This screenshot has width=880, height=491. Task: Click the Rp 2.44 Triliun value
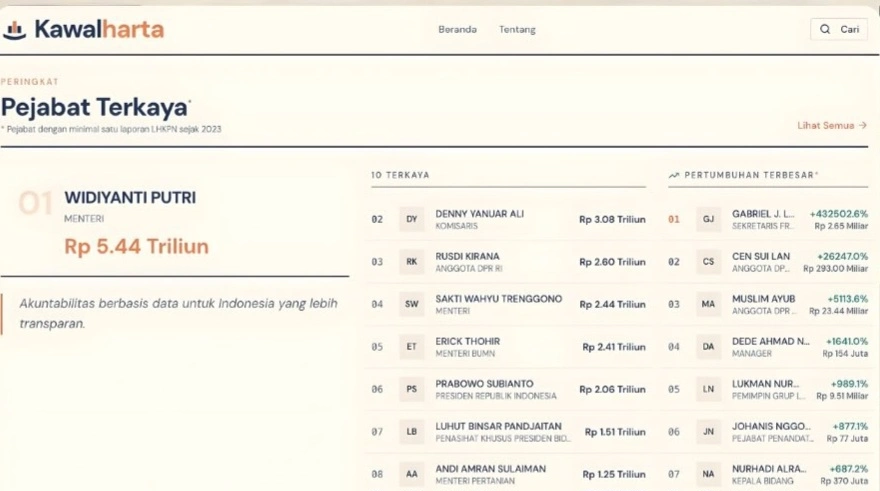[x=612, y=304]
